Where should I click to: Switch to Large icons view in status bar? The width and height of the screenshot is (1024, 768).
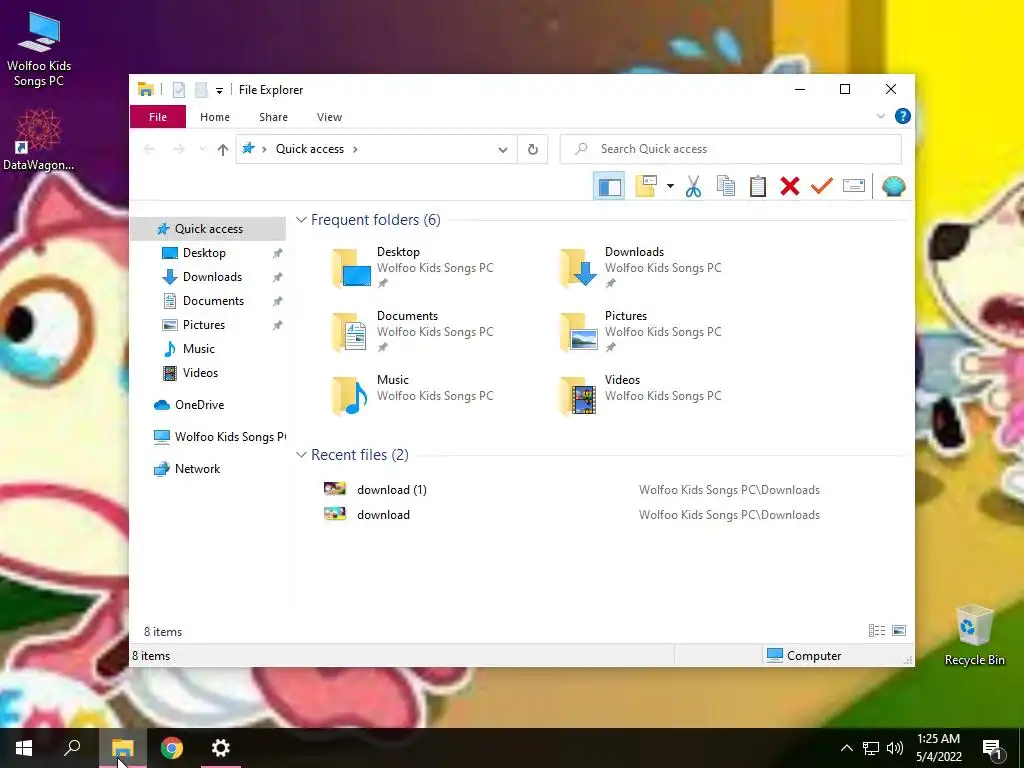(899, 631)
